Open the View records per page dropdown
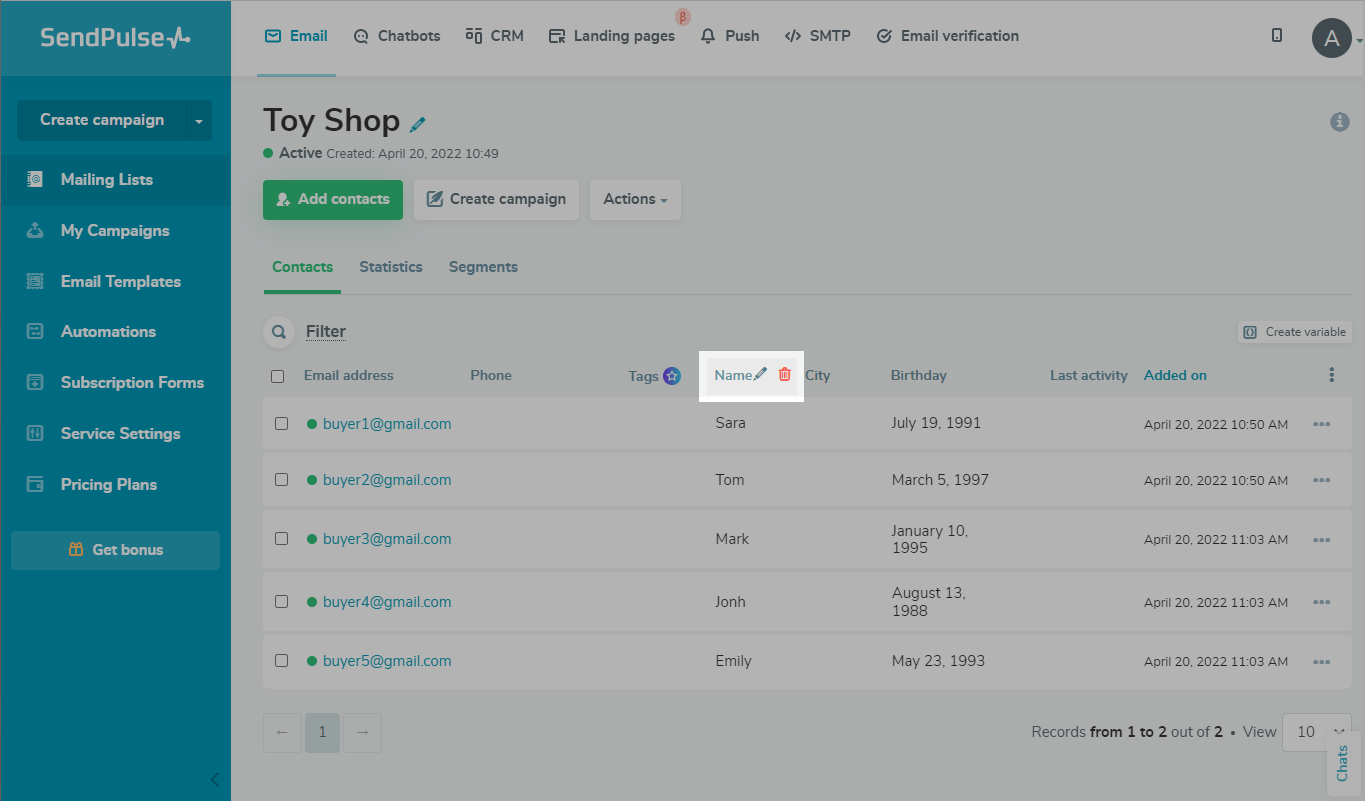Viewport: 1365px width, 801px height. pos(1315,732)
